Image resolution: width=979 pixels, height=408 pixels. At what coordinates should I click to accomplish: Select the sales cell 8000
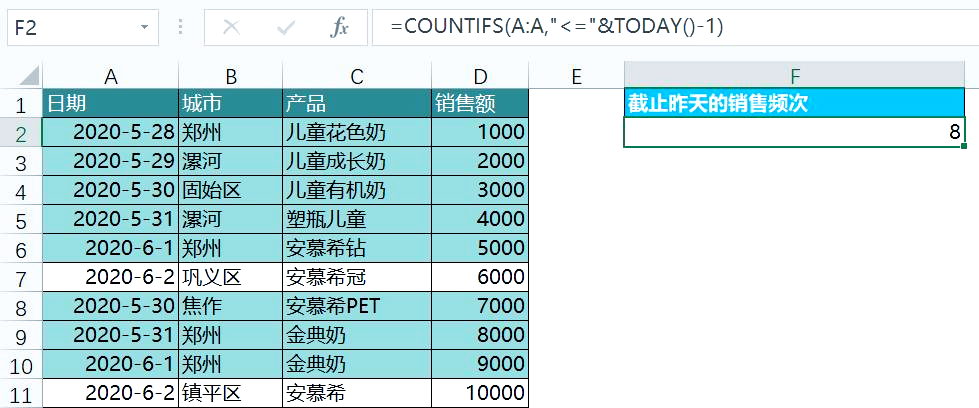pyautogui.click(x=480, y=336)
